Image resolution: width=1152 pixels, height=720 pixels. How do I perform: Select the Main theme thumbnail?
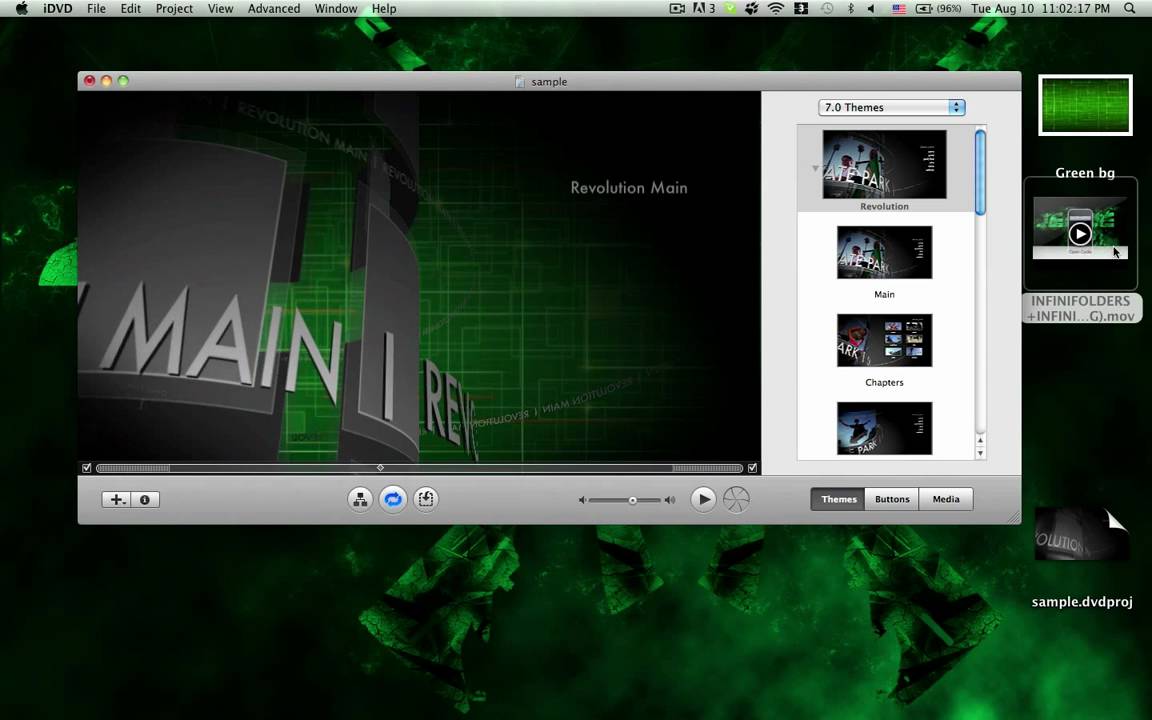(885, 253)
